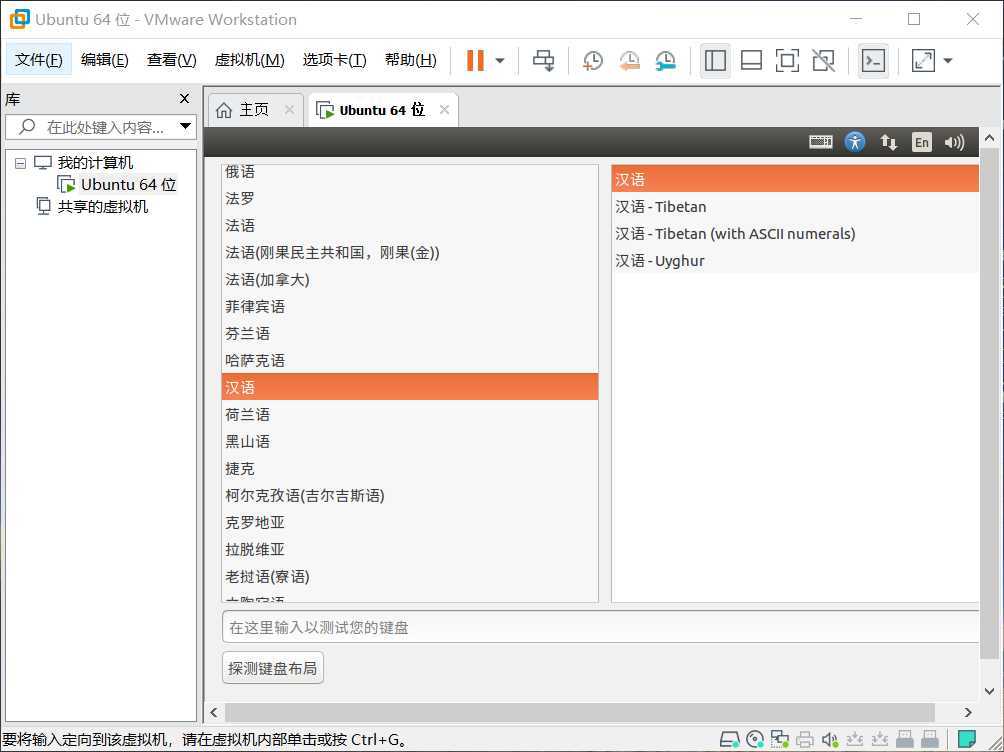
Task: Close the 主页 tab
Action: [289, 110]
